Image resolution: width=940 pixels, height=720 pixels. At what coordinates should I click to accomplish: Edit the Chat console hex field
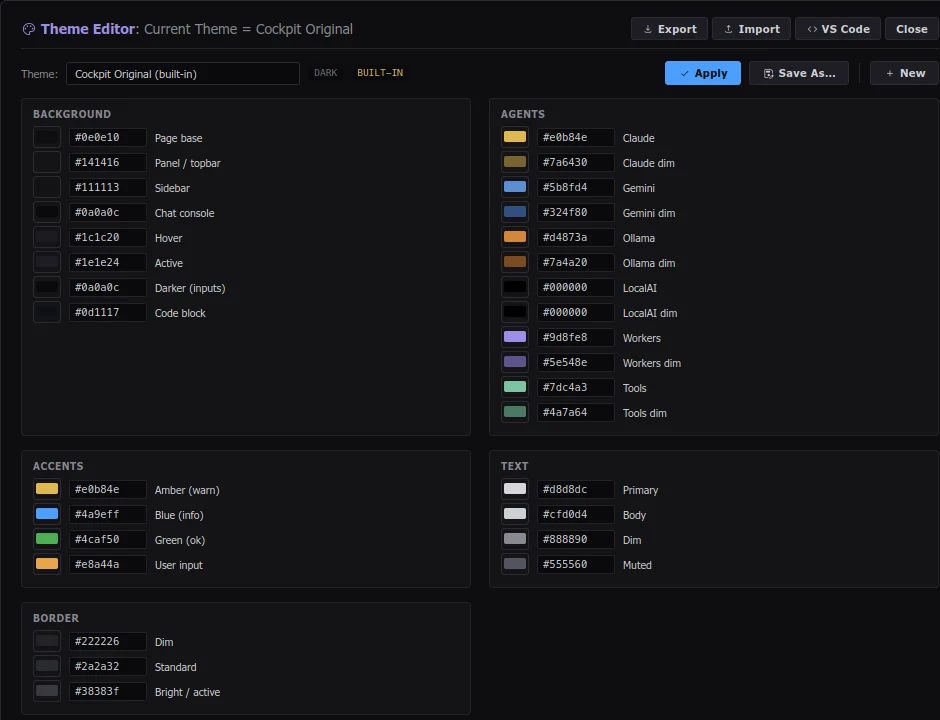[108, 212]
